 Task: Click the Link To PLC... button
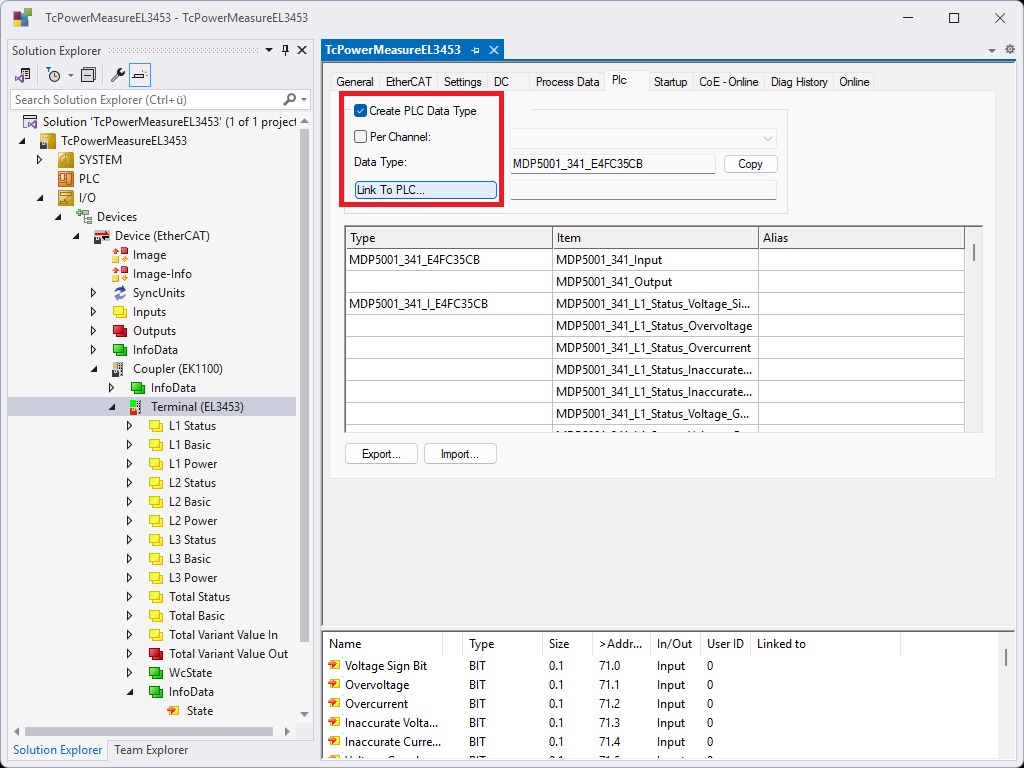[x=426, y=190]
